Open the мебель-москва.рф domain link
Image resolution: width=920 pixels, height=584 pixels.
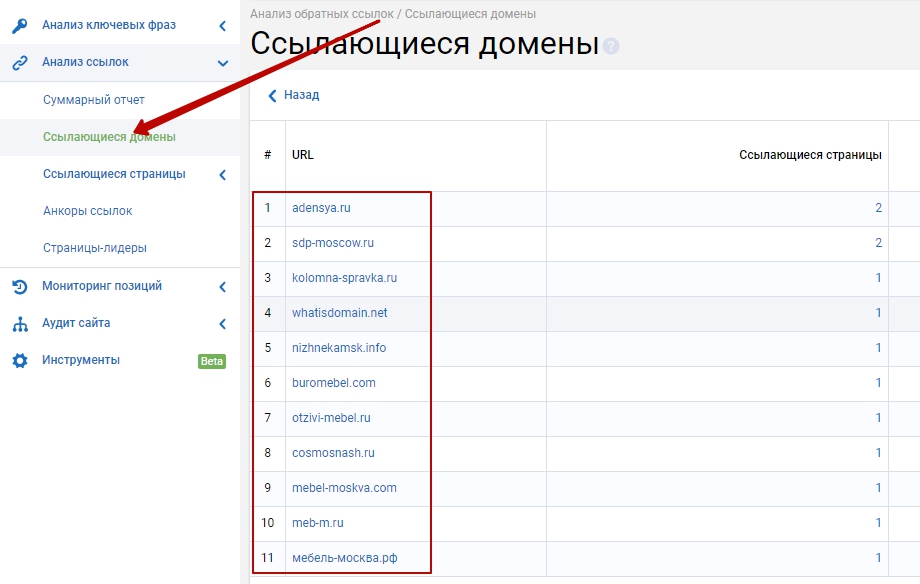(344, 558)
